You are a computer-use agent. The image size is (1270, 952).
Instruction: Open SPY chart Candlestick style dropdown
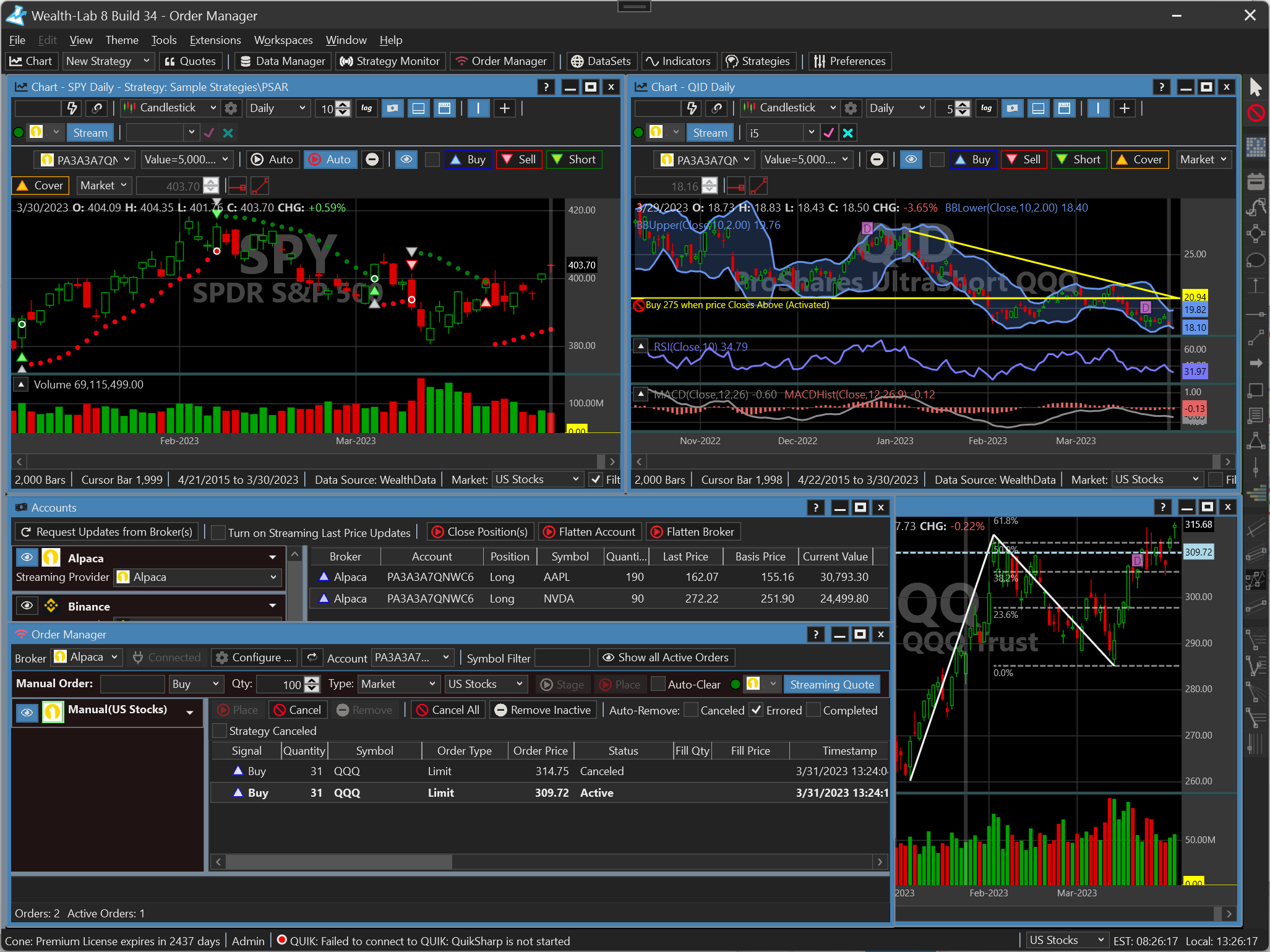click(169, 108)
